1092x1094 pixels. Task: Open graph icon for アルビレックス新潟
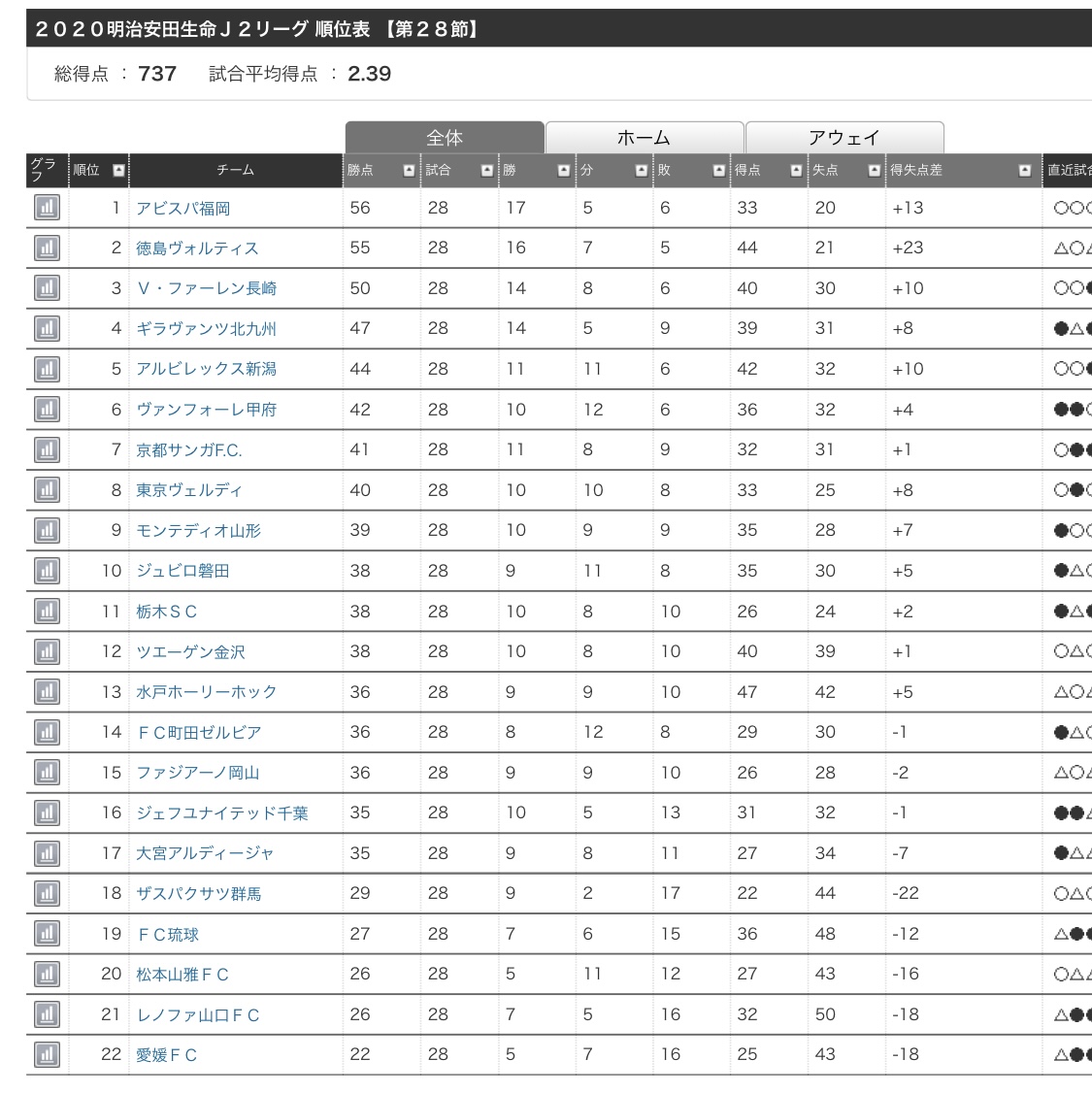[47, 370]
